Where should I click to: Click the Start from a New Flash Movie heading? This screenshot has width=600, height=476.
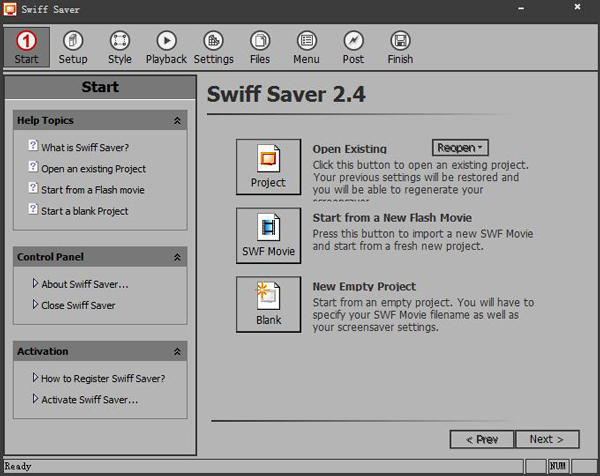[392, 218]
